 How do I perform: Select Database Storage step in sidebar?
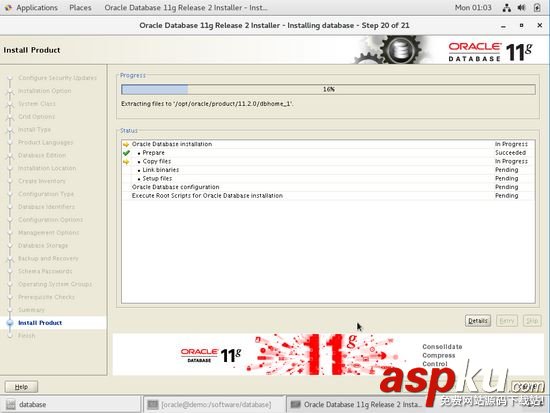coord(43,246)
